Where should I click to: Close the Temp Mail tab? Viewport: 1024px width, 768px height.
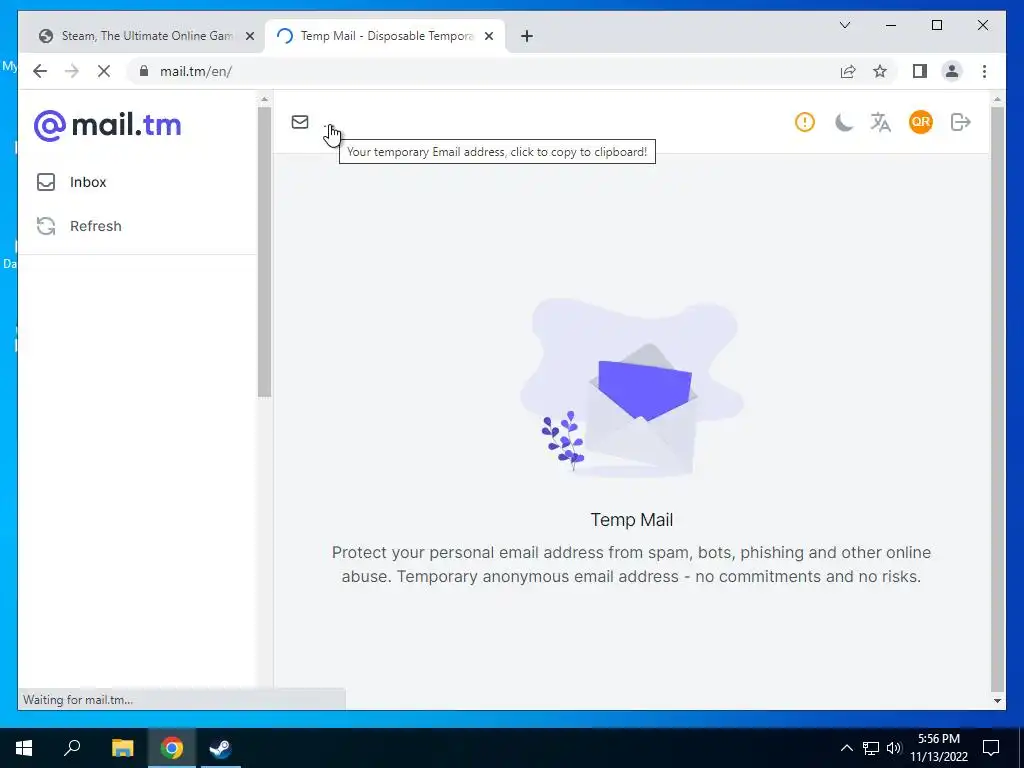(x=488, y=36)
